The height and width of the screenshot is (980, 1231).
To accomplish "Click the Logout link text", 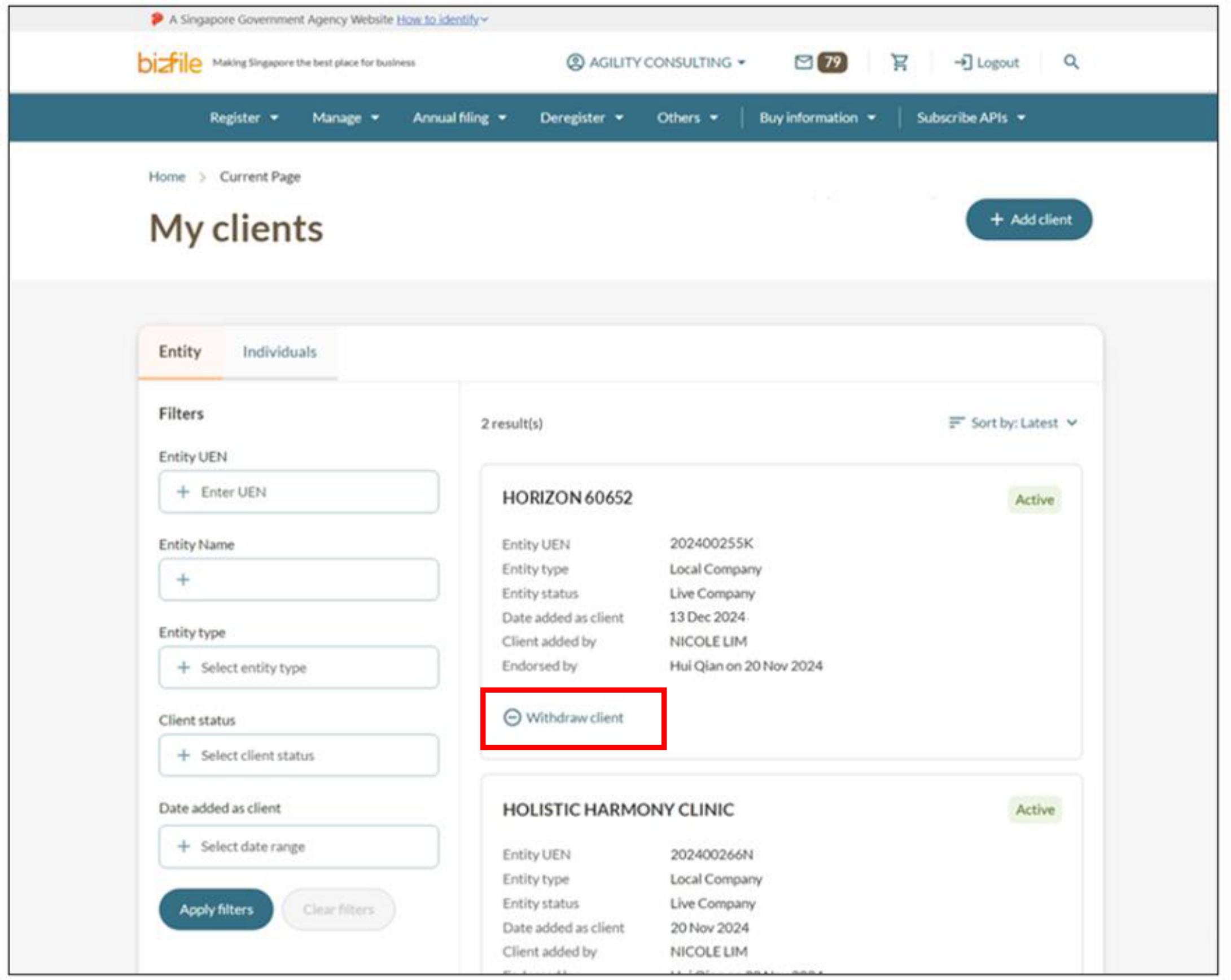I will pos(997,62).
